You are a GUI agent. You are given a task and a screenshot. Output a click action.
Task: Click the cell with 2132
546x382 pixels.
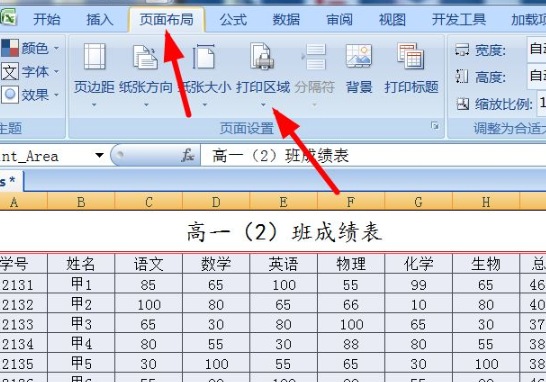point(23,304)
